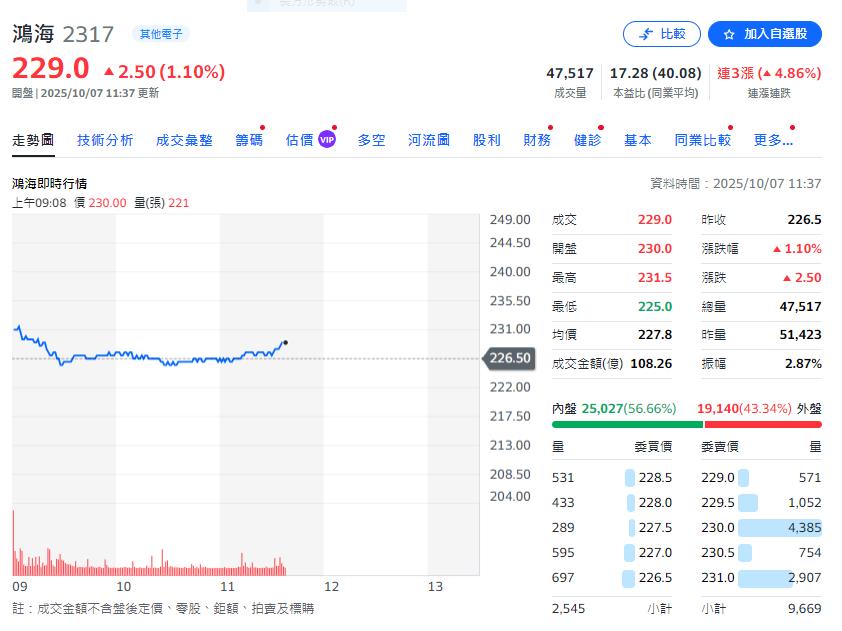Click the bid price 228.5 row
The image size is (842, 631).
(612, 478)
